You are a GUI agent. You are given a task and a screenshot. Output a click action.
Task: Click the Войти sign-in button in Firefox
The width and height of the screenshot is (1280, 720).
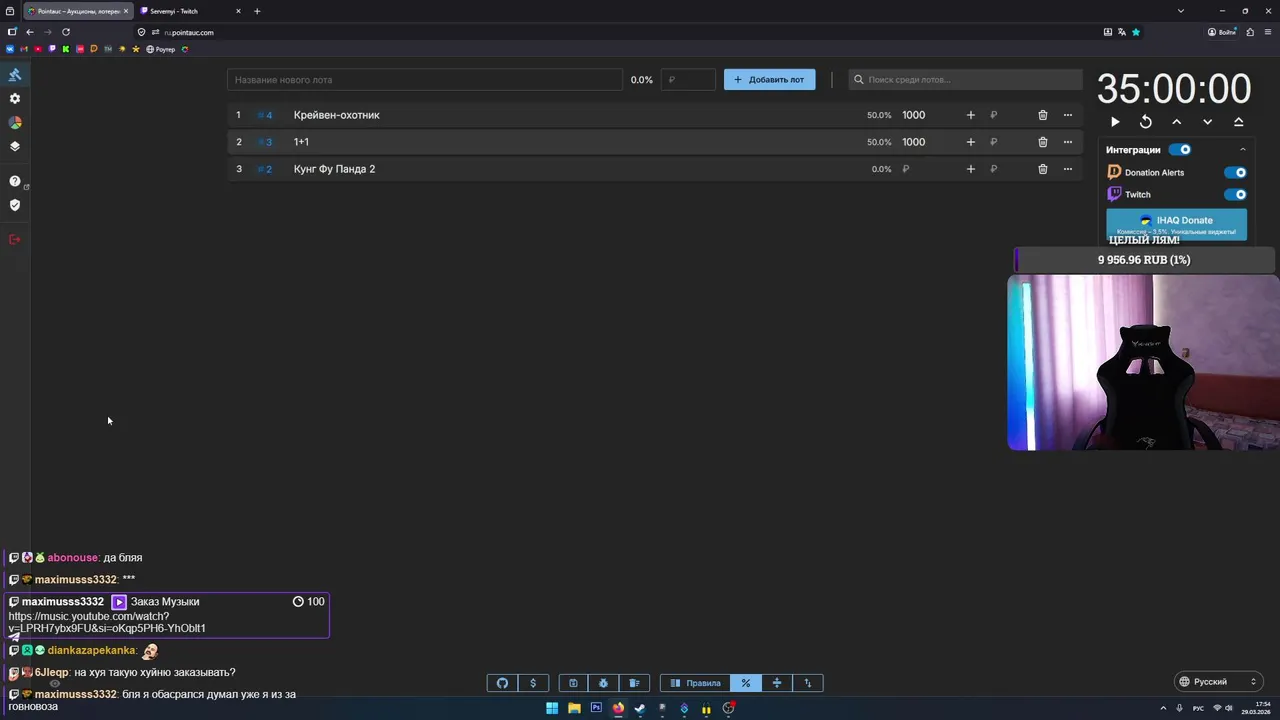(1221, 32)
